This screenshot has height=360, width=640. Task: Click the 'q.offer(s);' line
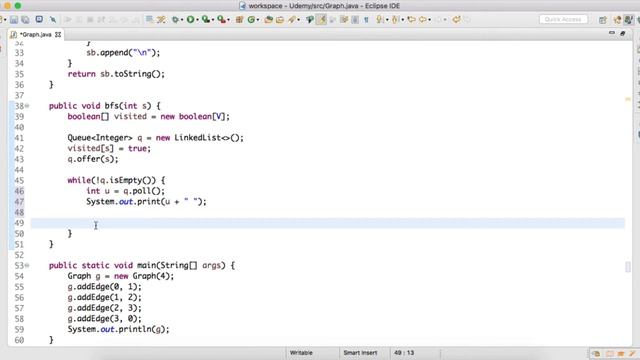click(93, 159)
